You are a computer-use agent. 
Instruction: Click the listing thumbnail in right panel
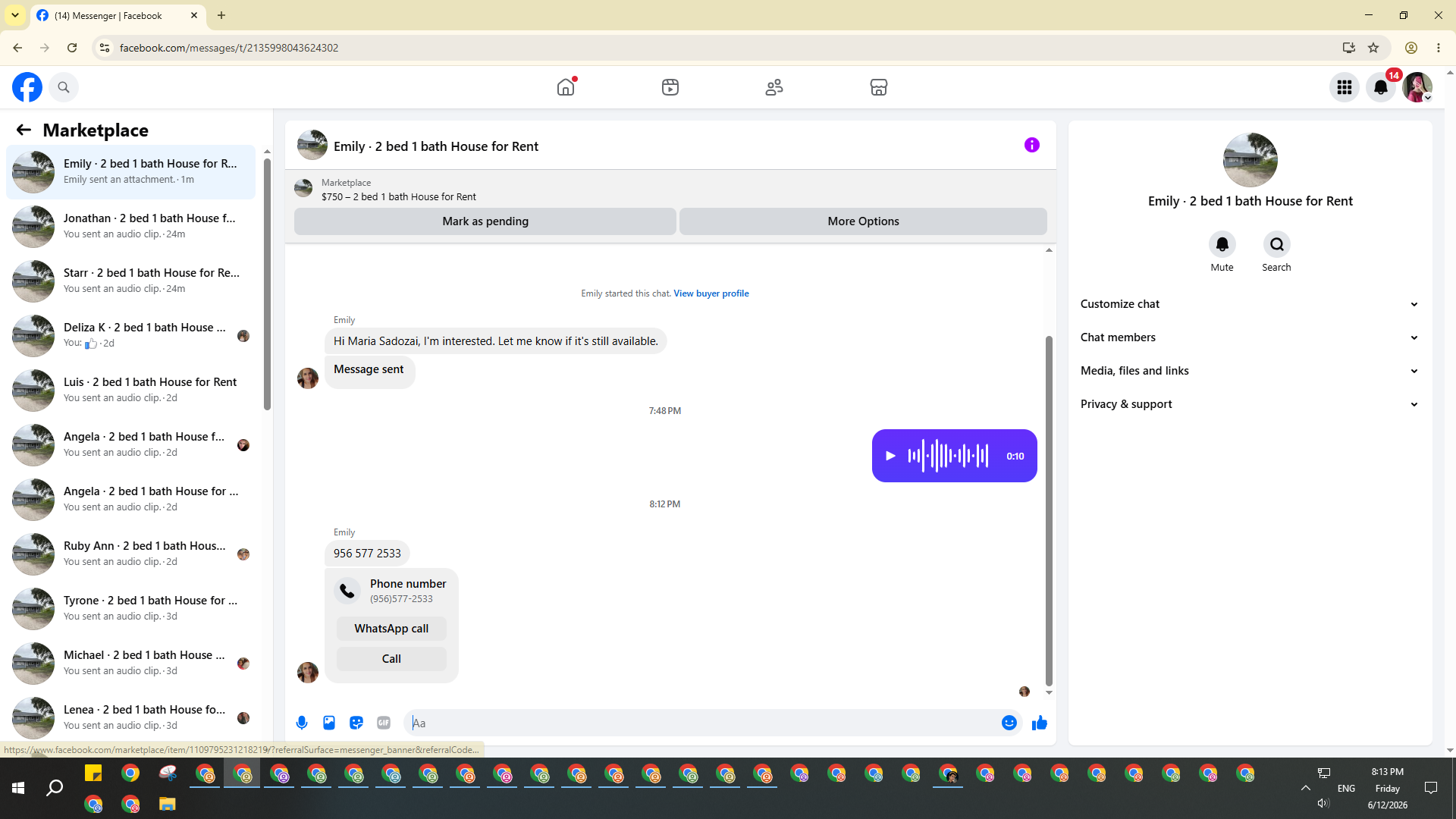[x=1250, y=160]
